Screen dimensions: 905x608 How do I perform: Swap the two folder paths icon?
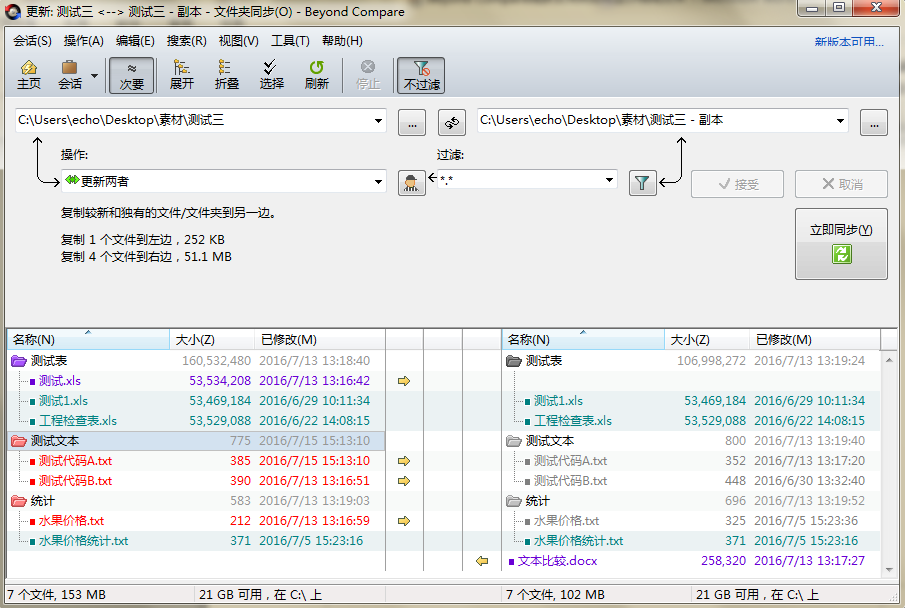click(x=451, y=122)
